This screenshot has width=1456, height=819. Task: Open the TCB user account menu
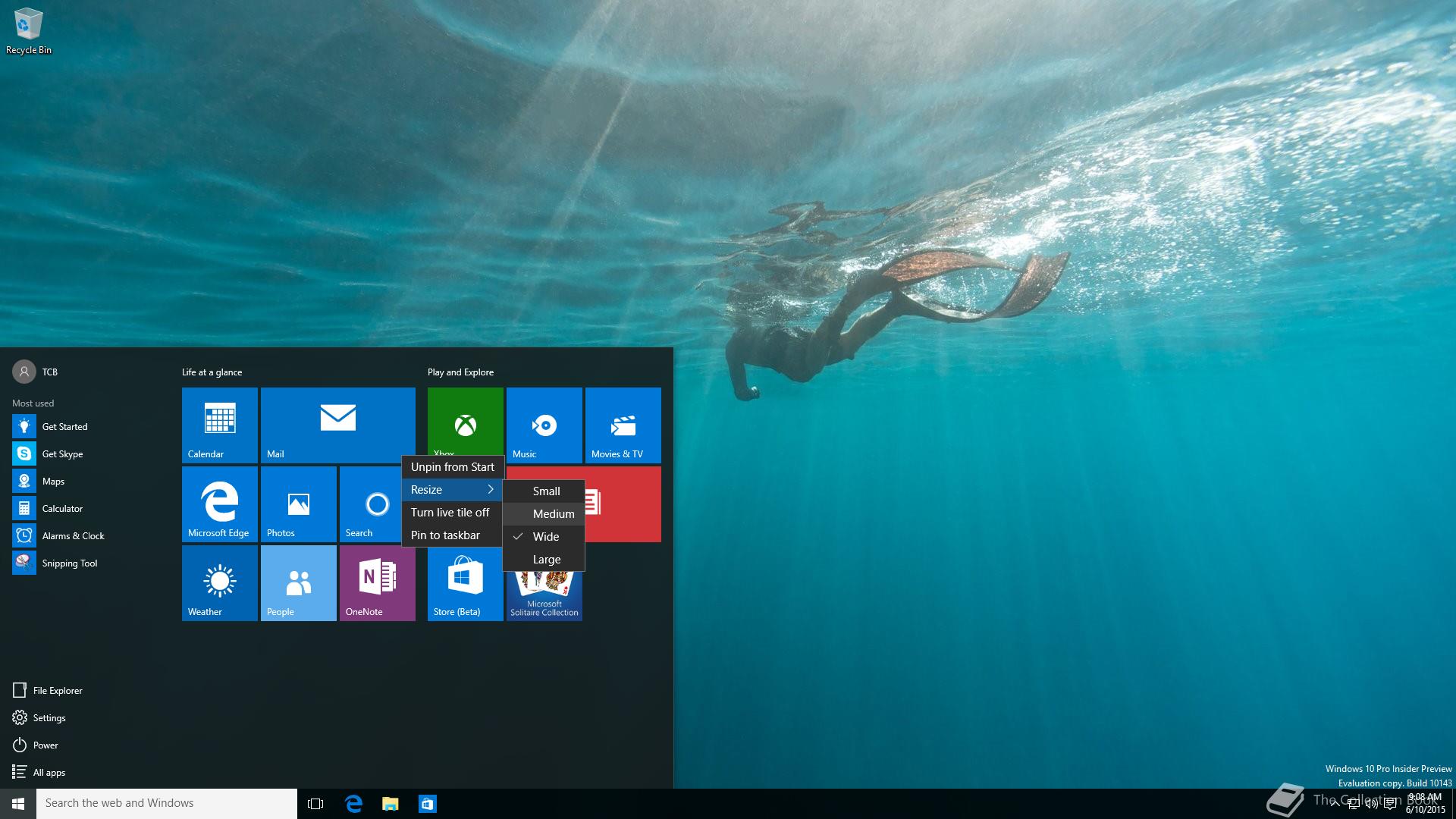pyautogui.click(x=36, y=372)
